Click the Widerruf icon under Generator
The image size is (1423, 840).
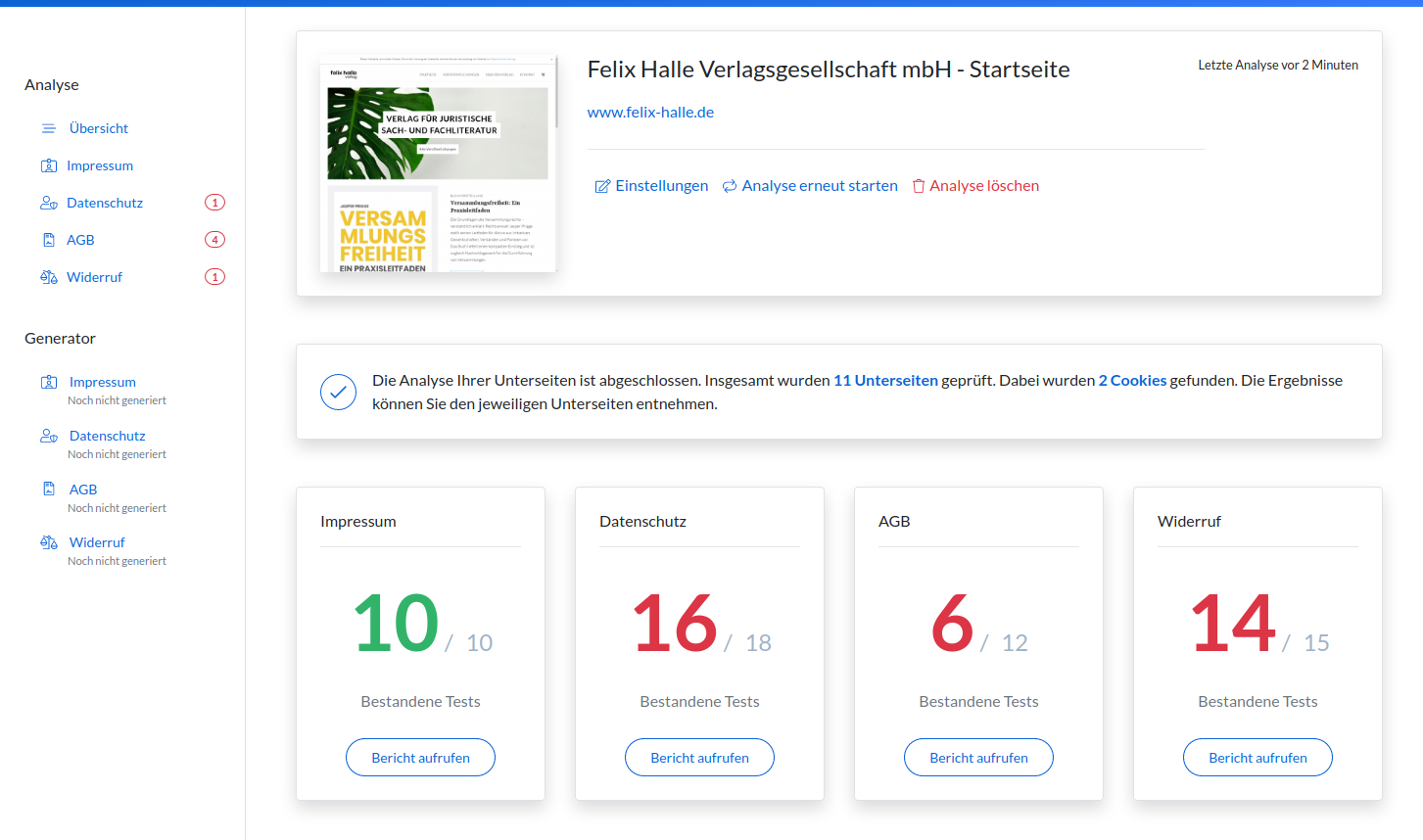49,542
